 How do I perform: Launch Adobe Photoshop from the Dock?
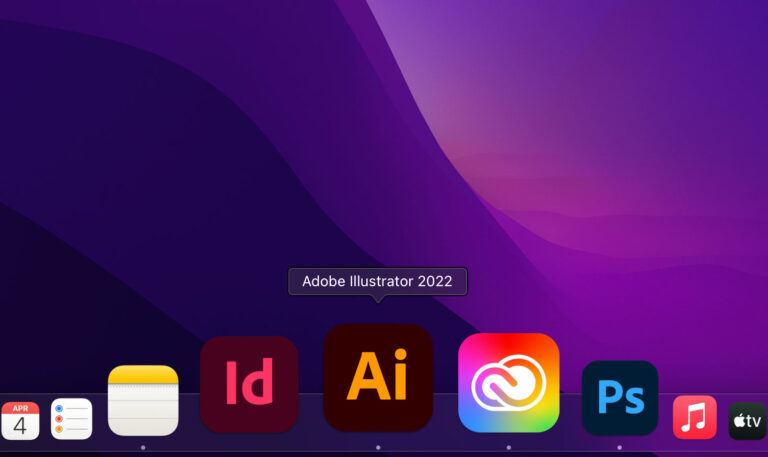click(620, 398)
